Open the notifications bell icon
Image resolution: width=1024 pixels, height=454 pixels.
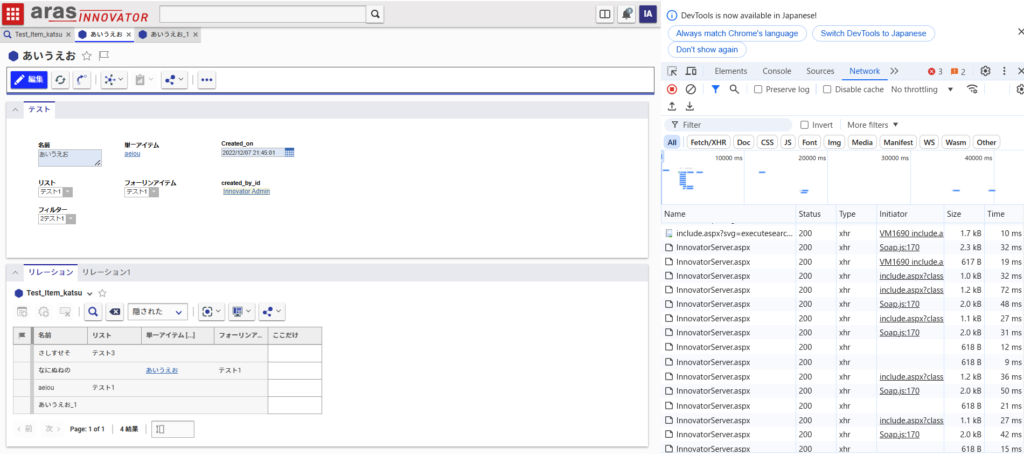pyautogui.click(x=626, y=14)
